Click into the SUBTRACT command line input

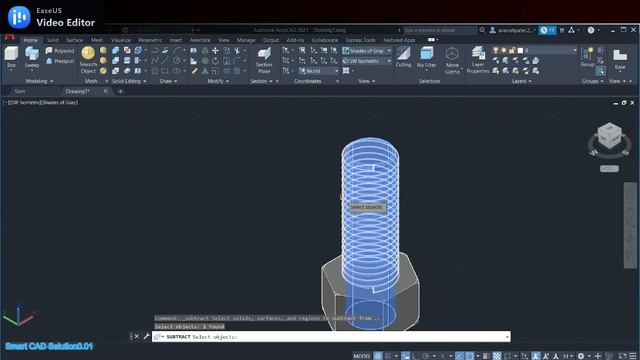pos(331,336)
